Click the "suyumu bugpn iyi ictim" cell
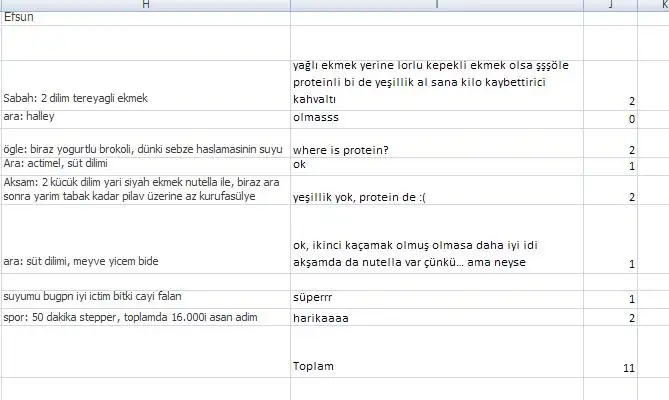 click(145, 297)
